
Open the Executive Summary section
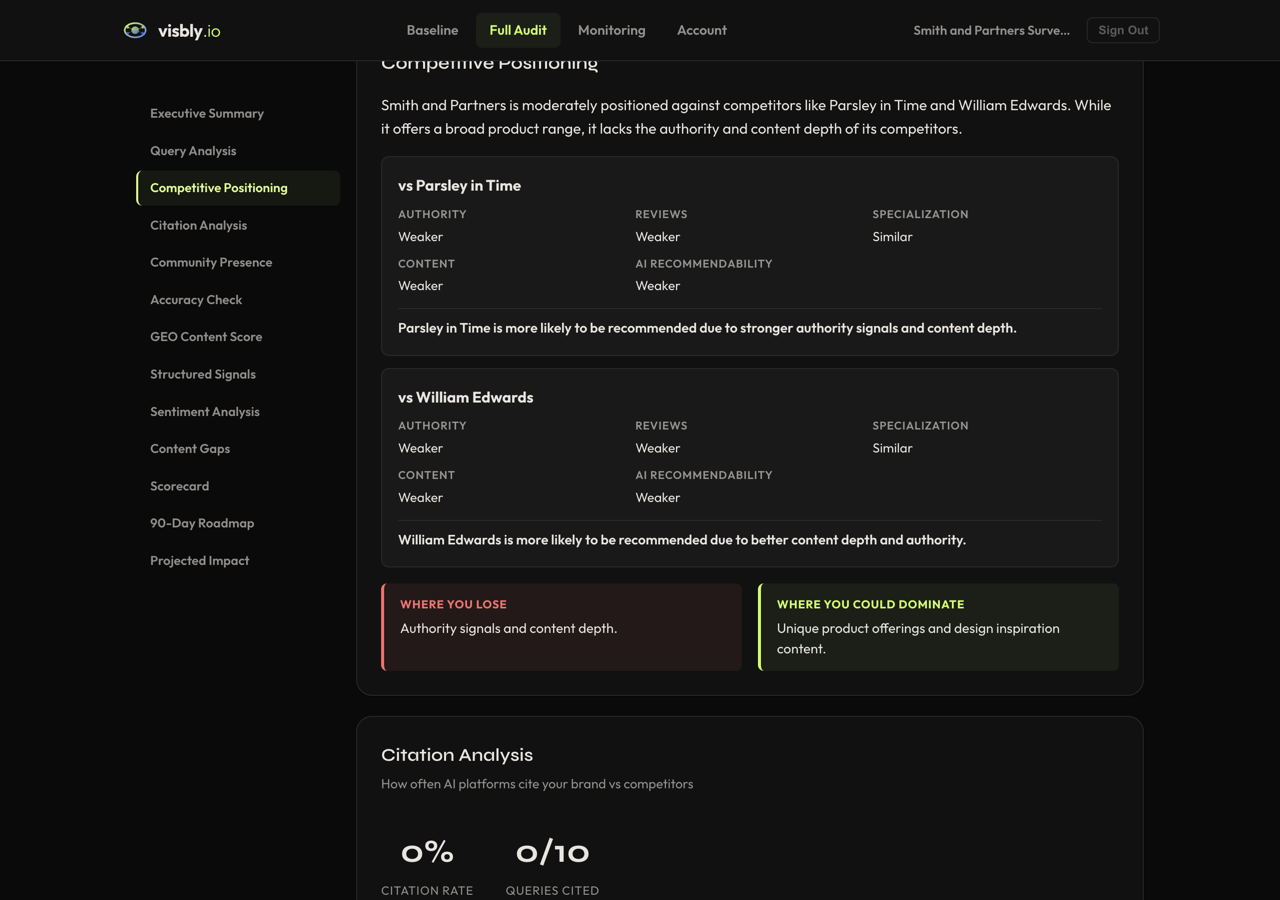point(207,113)
